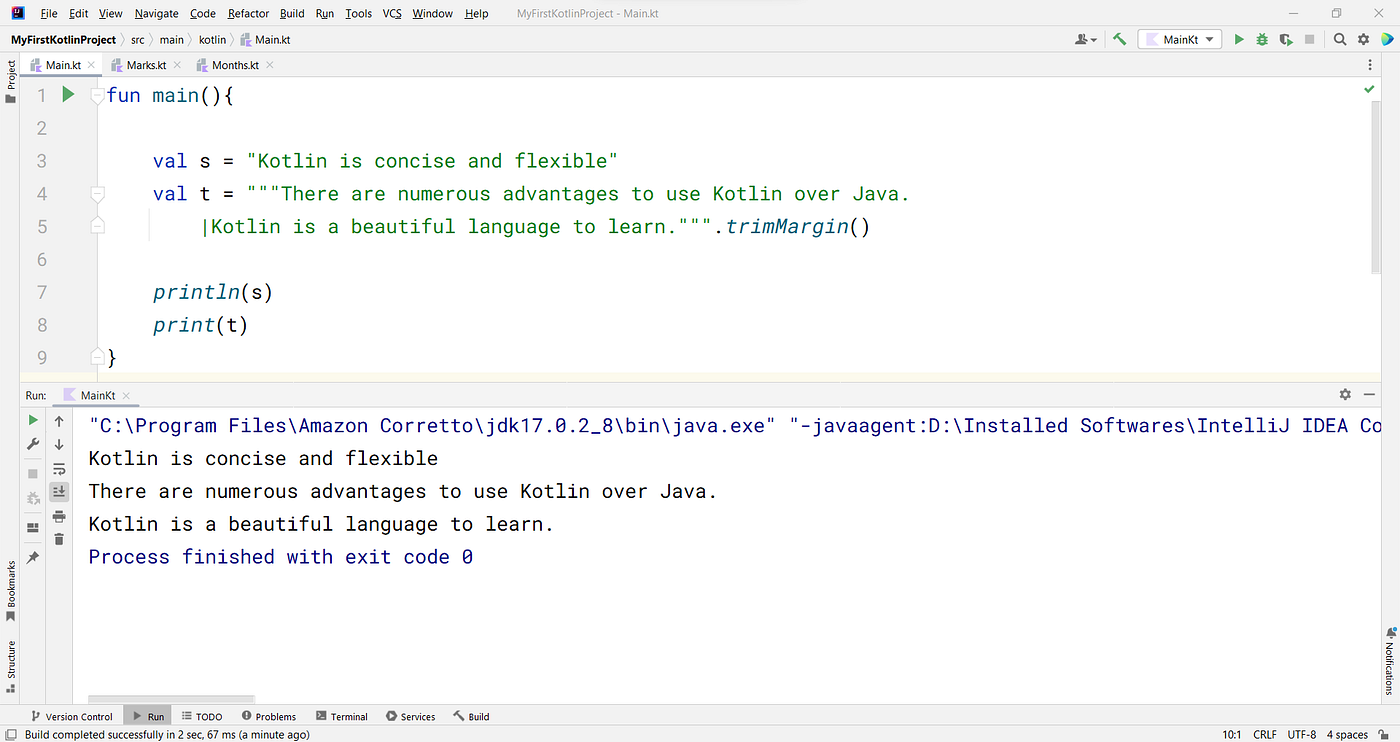Run MainKt with coverage icon
This screenshot has height=742, width=1400.
(x=1287, y=39)
